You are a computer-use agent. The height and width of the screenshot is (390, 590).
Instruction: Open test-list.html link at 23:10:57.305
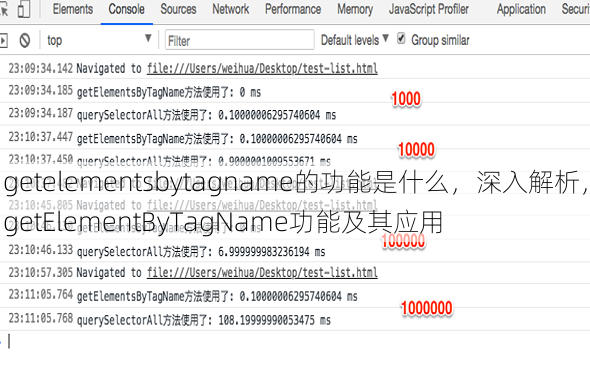(262, 273)
